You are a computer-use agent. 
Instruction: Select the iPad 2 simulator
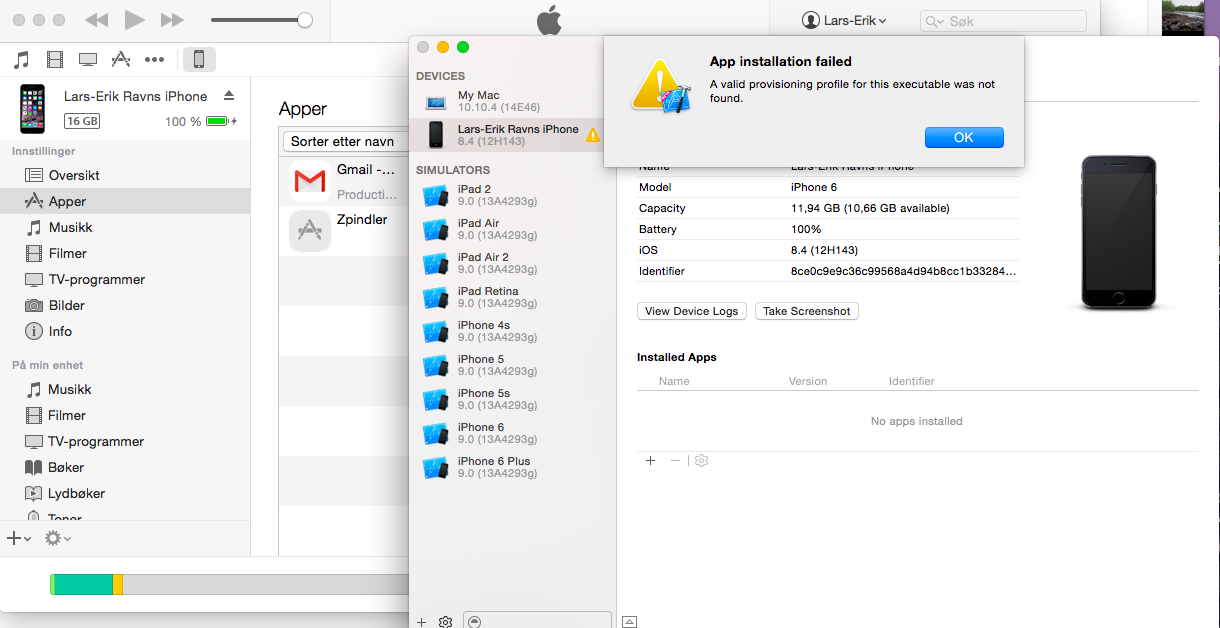(513, 195)
